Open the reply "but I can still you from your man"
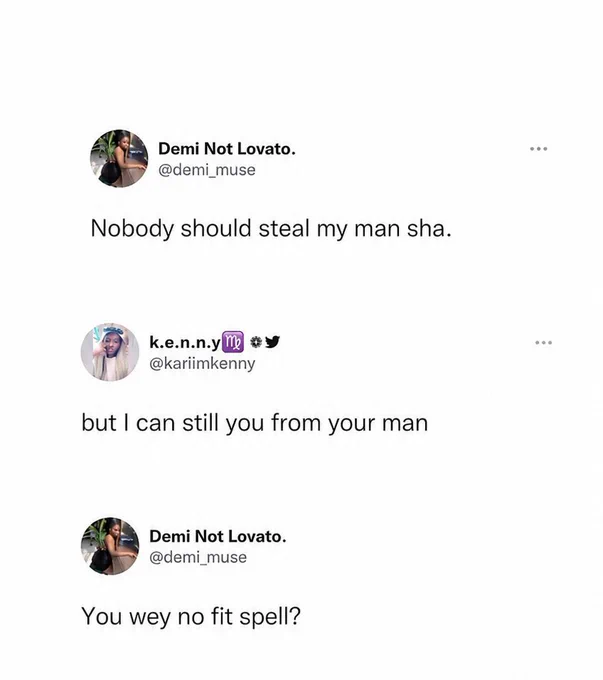The image size is (603, 680). pyautogui.click(x=255, y=423)
